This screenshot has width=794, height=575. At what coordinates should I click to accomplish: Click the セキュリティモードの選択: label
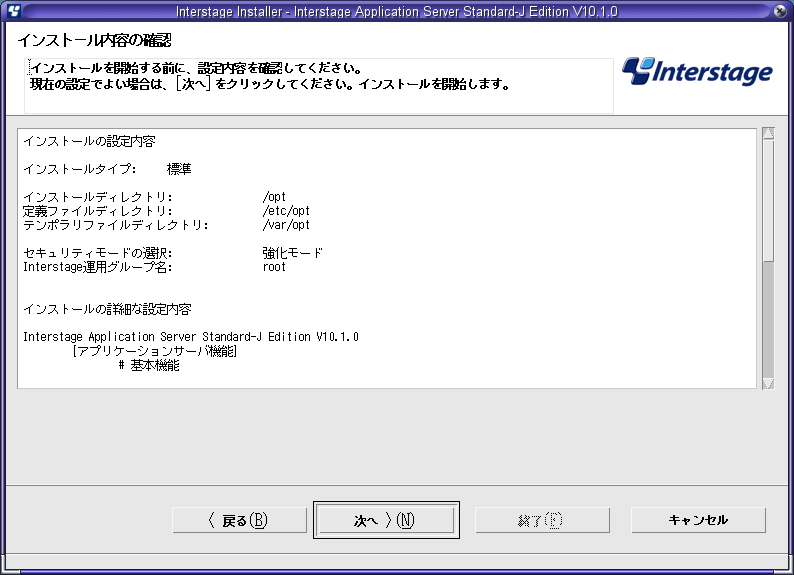coord(98,253)
